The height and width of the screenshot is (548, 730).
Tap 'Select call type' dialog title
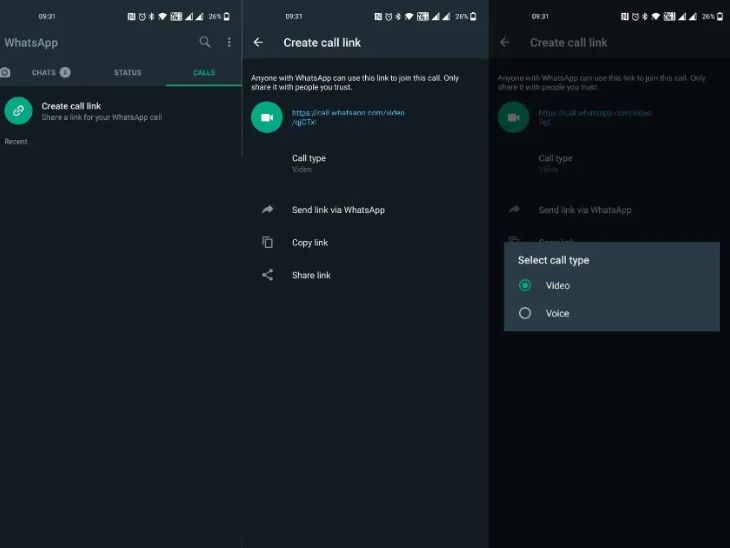click(554, 260)
